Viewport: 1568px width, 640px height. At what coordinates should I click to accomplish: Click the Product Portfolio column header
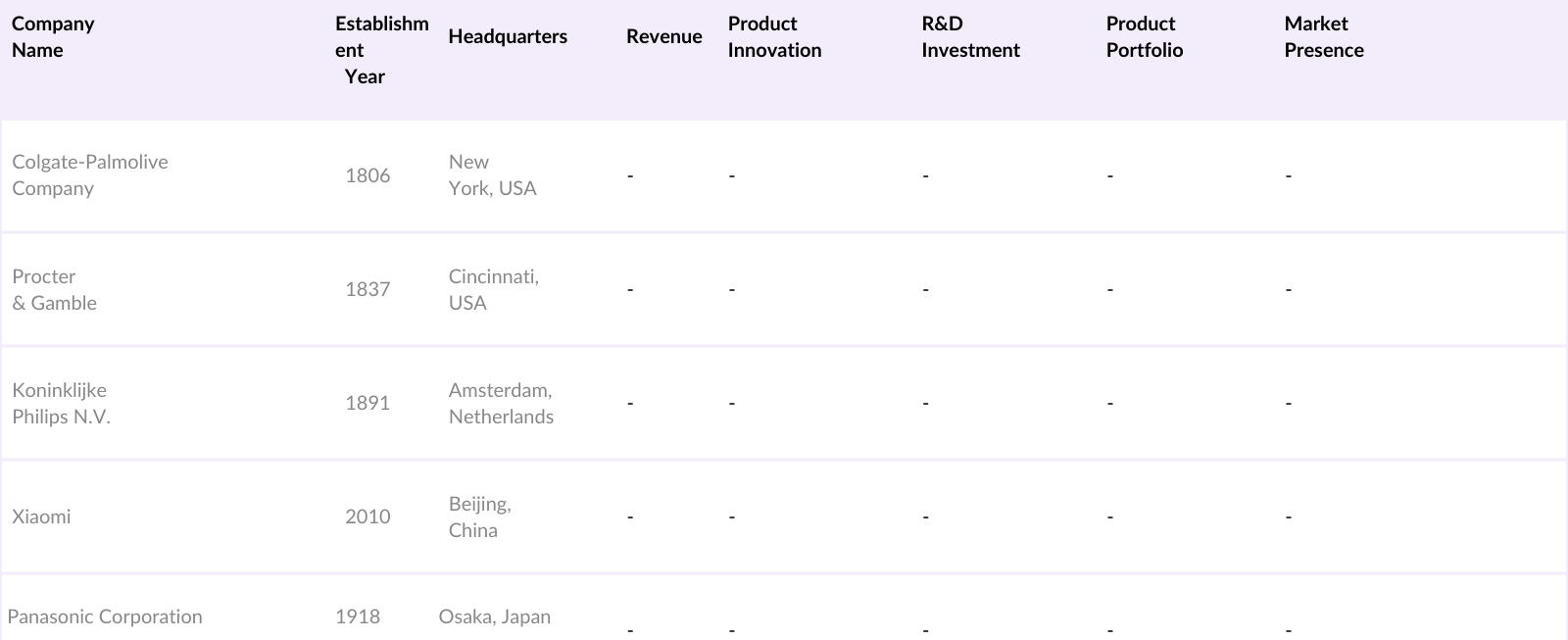pyautogui.click(x=1144, y=37)
